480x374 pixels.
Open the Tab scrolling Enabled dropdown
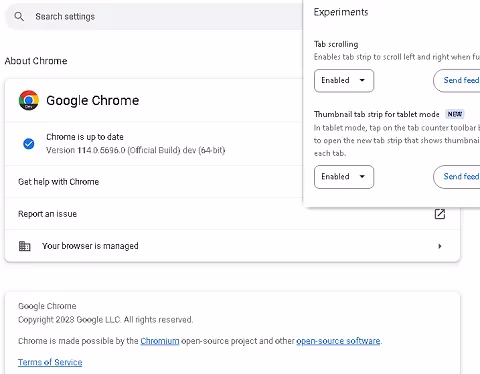coord(344,80)
